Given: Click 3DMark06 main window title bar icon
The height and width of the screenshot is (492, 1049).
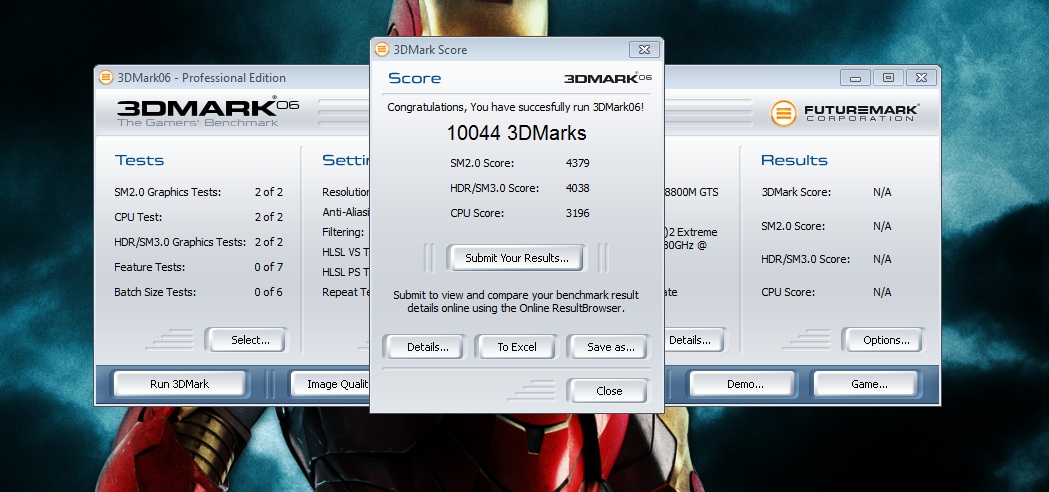Looking at the screenshot, I should 106,77.
